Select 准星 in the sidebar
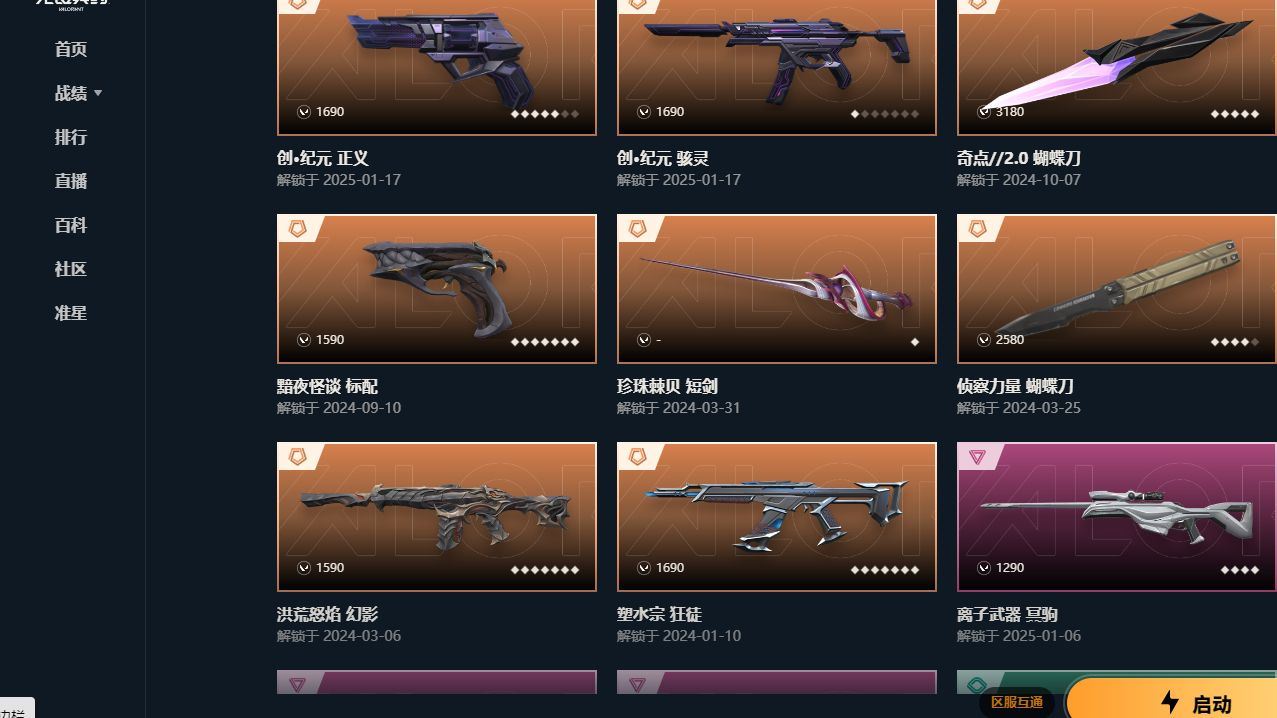 (71, 313)
